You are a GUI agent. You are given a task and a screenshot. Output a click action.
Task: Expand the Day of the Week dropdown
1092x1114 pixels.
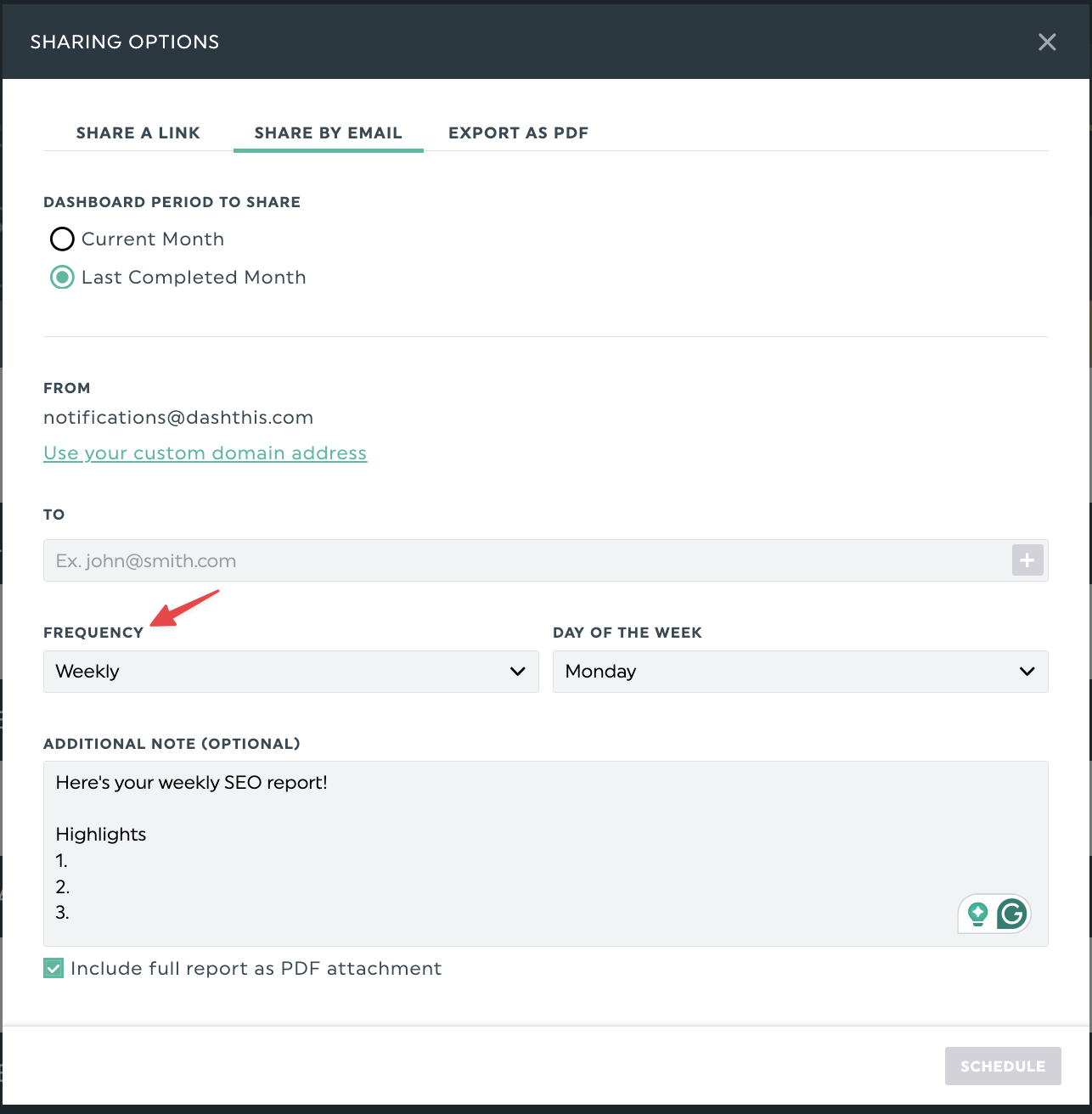tap(801, 672)
